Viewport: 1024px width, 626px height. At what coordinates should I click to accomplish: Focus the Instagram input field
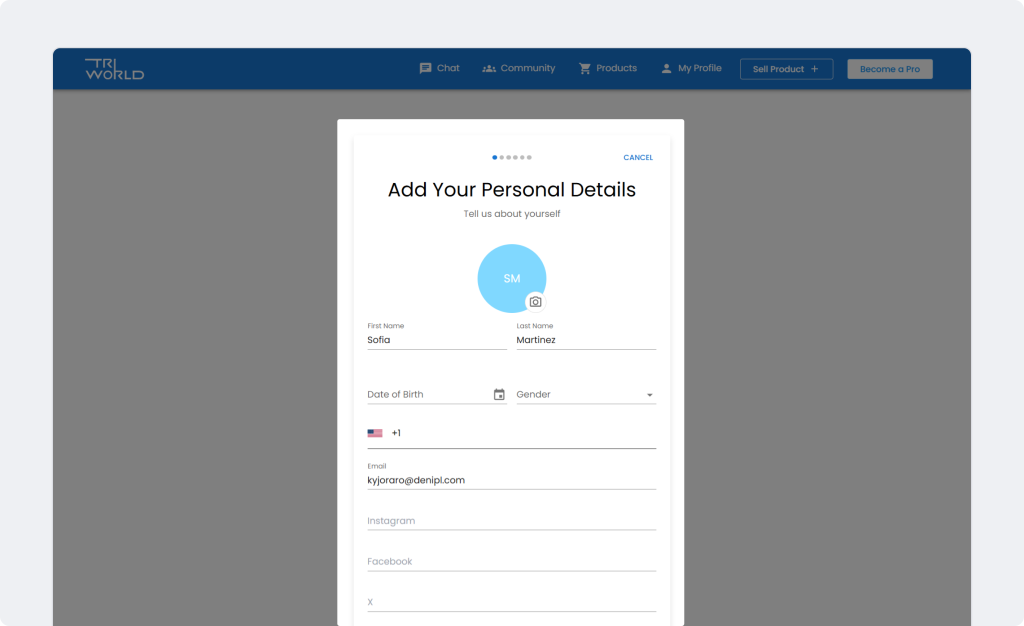point(511,521)
